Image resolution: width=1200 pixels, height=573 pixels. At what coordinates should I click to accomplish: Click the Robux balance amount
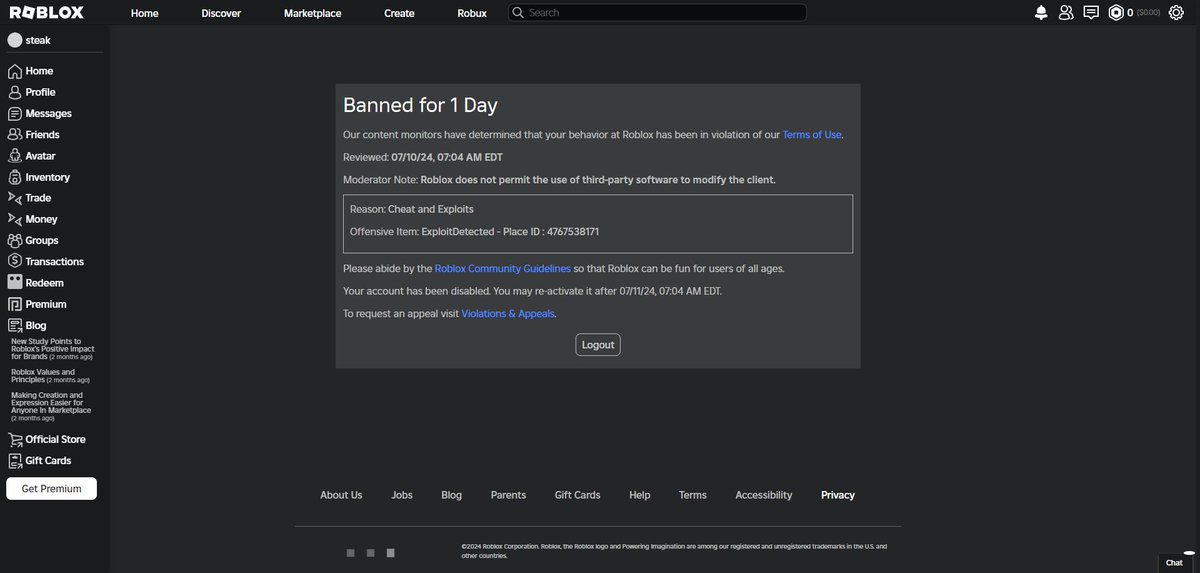coord(1130,13)
